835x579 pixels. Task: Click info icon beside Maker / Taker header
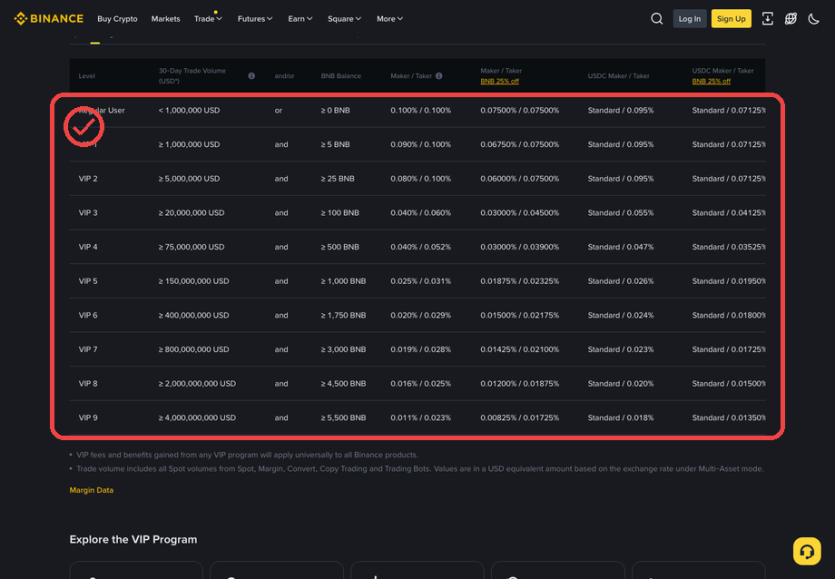coord(439,76)
